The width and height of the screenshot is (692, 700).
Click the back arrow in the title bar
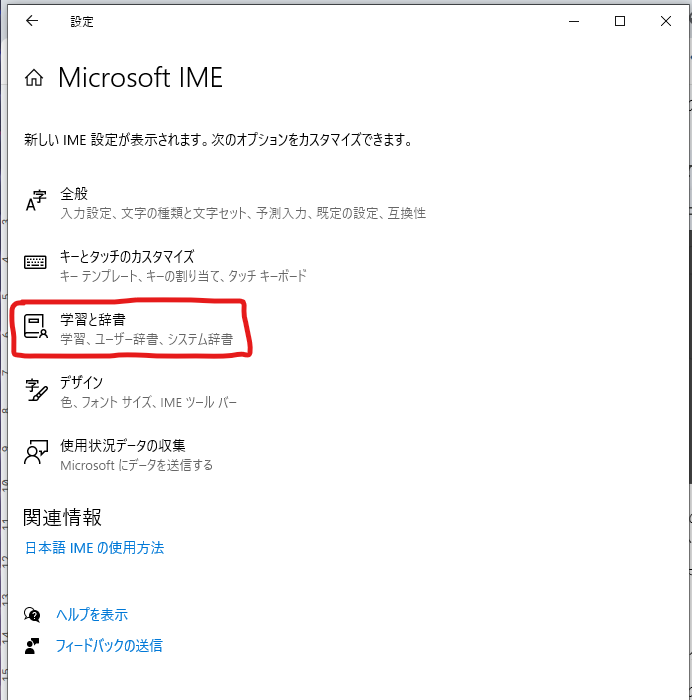32,21
